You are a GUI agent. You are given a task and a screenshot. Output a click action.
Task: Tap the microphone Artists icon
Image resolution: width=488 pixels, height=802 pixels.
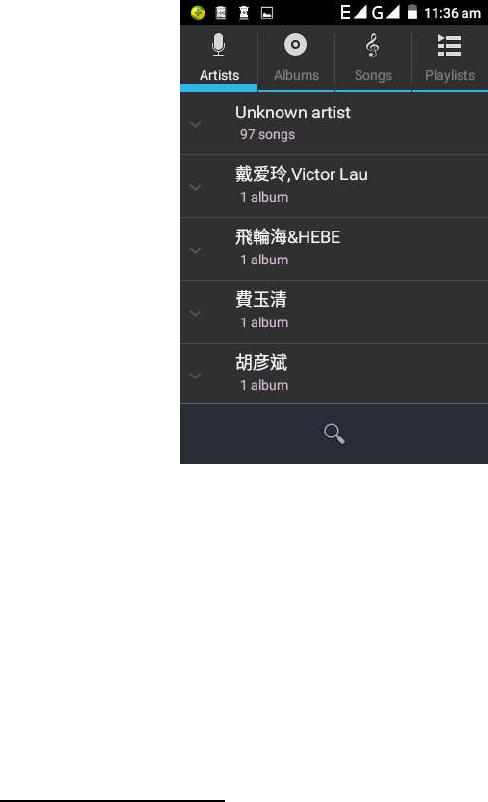(x=218, y=45)
